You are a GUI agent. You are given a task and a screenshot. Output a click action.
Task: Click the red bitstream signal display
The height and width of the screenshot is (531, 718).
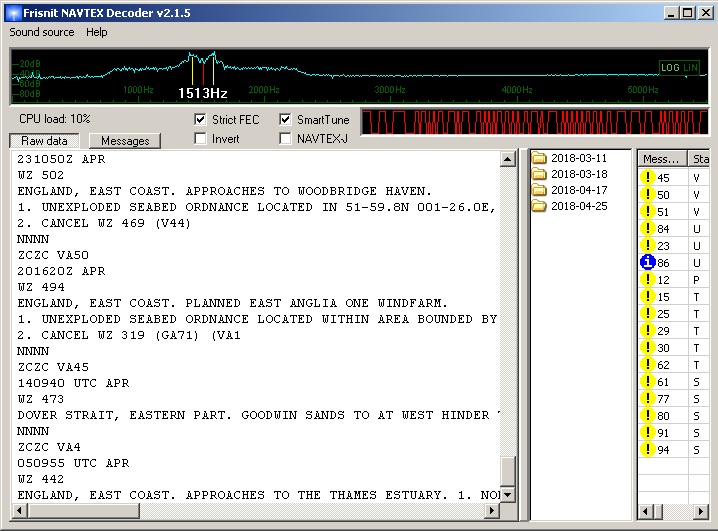(x=535, y=122)
